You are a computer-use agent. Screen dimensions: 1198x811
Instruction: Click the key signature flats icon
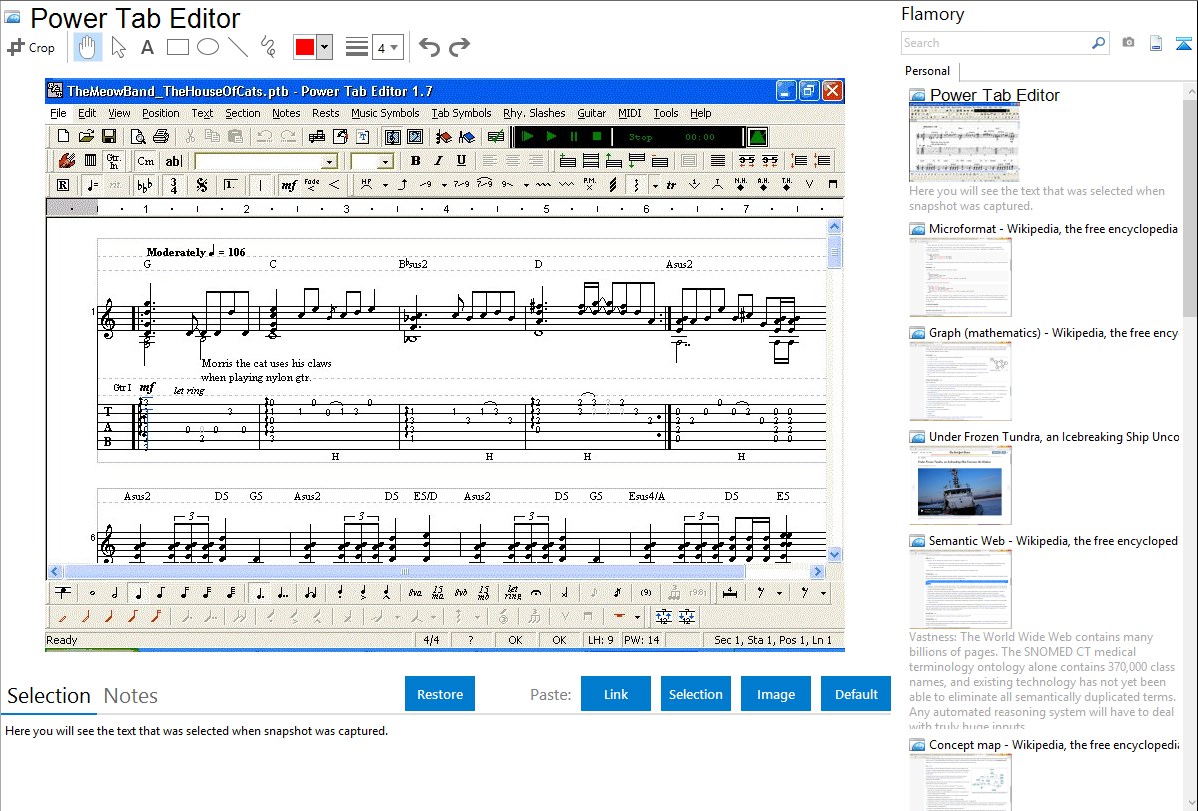click(x=144, y=185)
